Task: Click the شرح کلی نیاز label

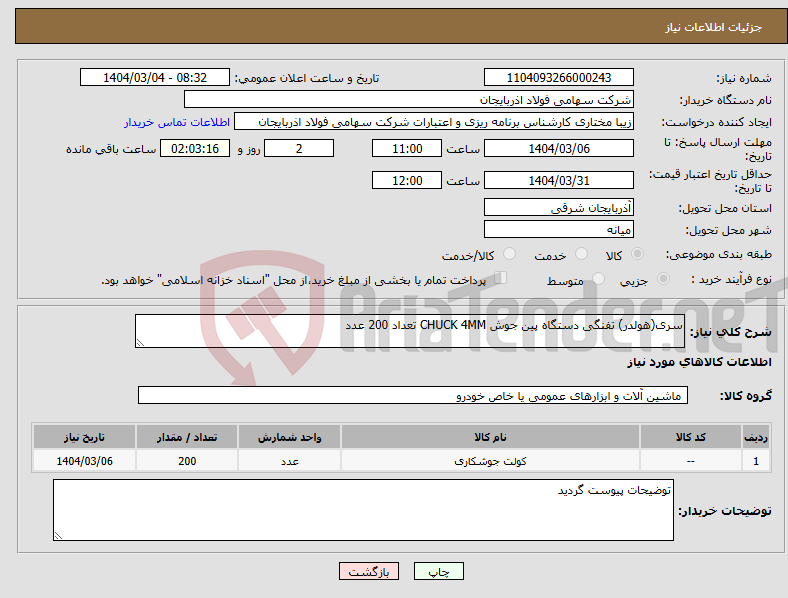Action: pyautogui.click(x=731, y=332)
